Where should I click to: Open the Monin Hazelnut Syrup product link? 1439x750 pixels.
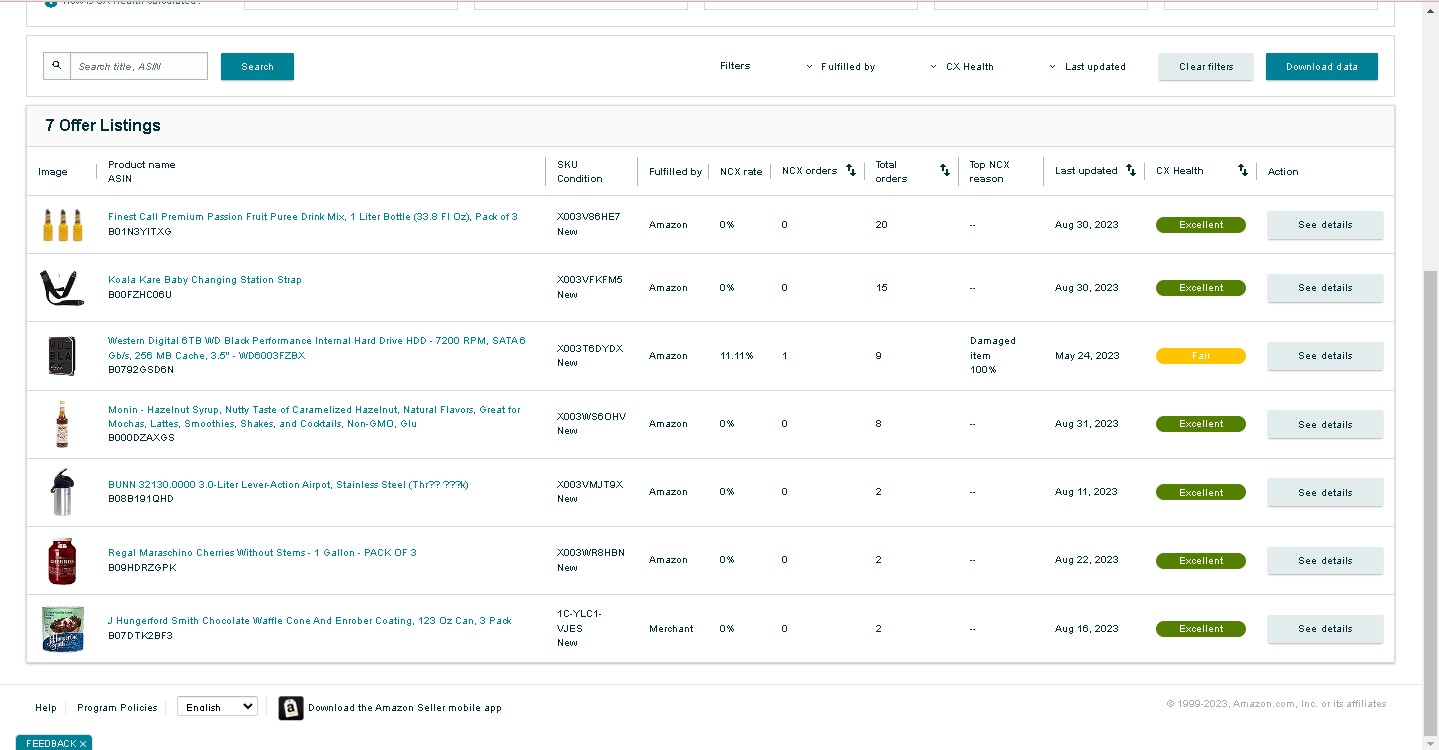coord(314,416)
